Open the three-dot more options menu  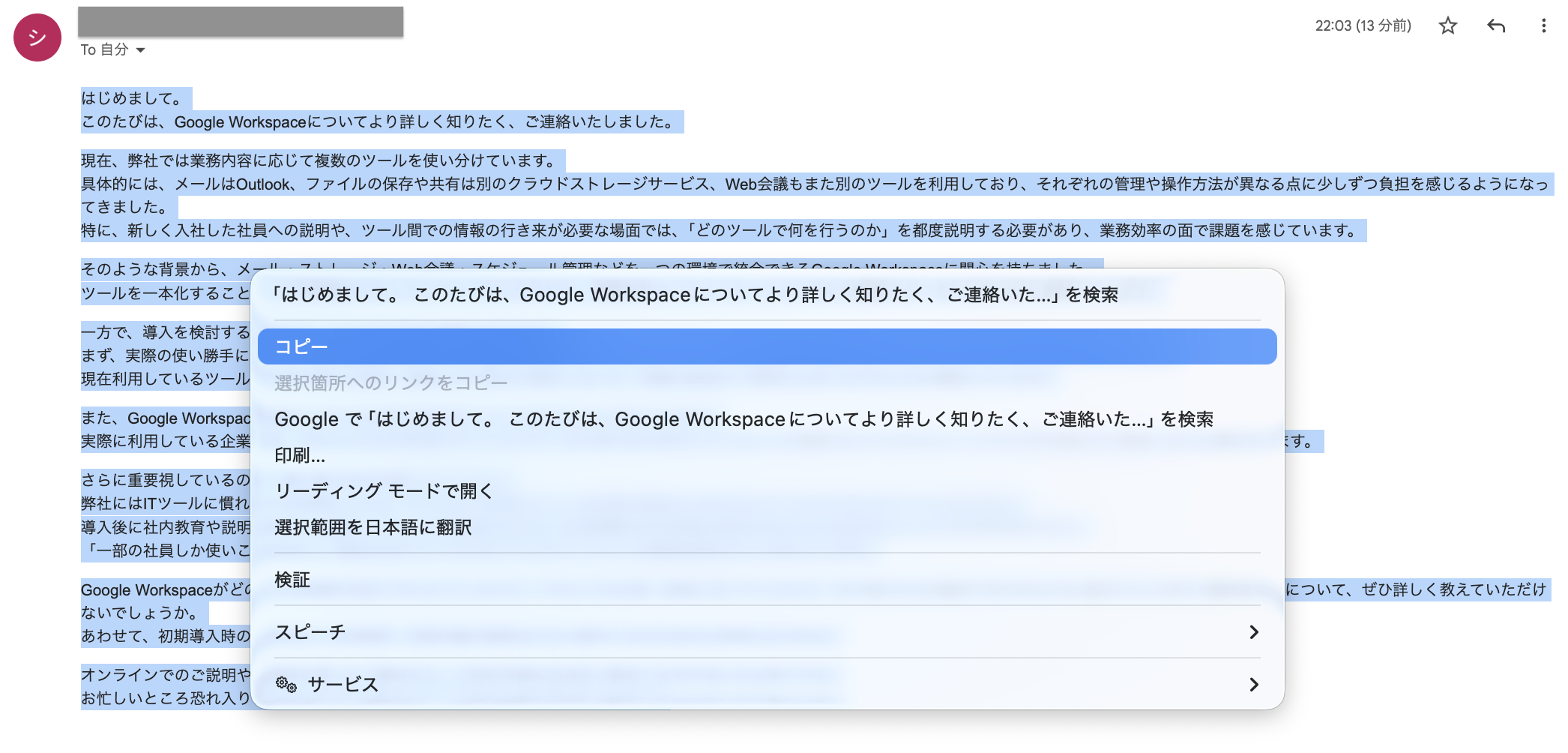click(1543, 25)
